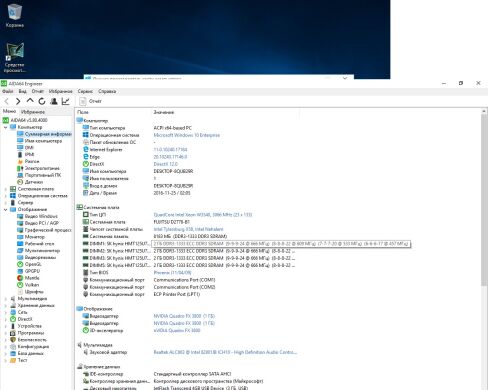This screenshot has width=488, height=390.
Task: Open the Средство просмотра desktop shortcut
Action: (14, 58)
